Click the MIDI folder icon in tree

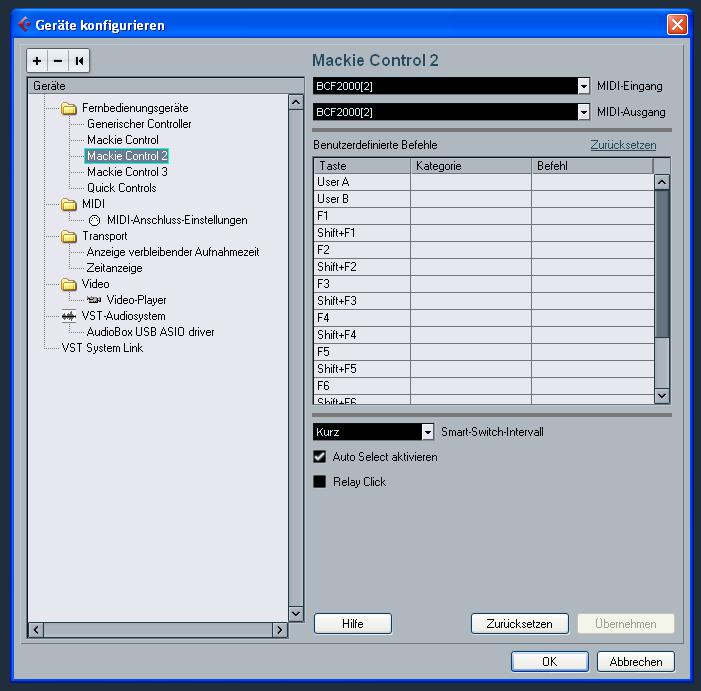[x=69, y=204]
